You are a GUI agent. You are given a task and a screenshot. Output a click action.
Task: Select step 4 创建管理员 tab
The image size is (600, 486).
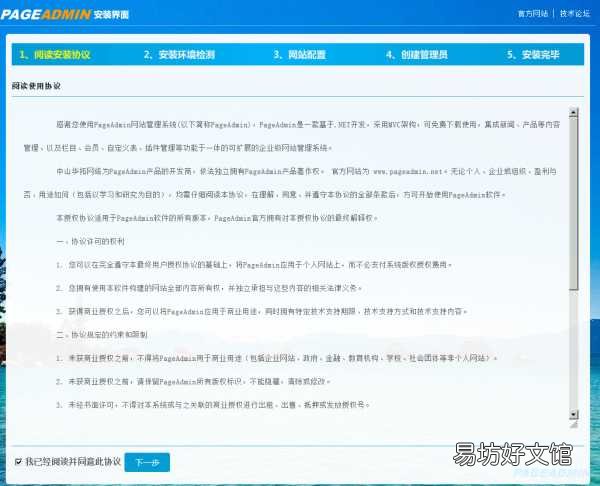[417, 54]
